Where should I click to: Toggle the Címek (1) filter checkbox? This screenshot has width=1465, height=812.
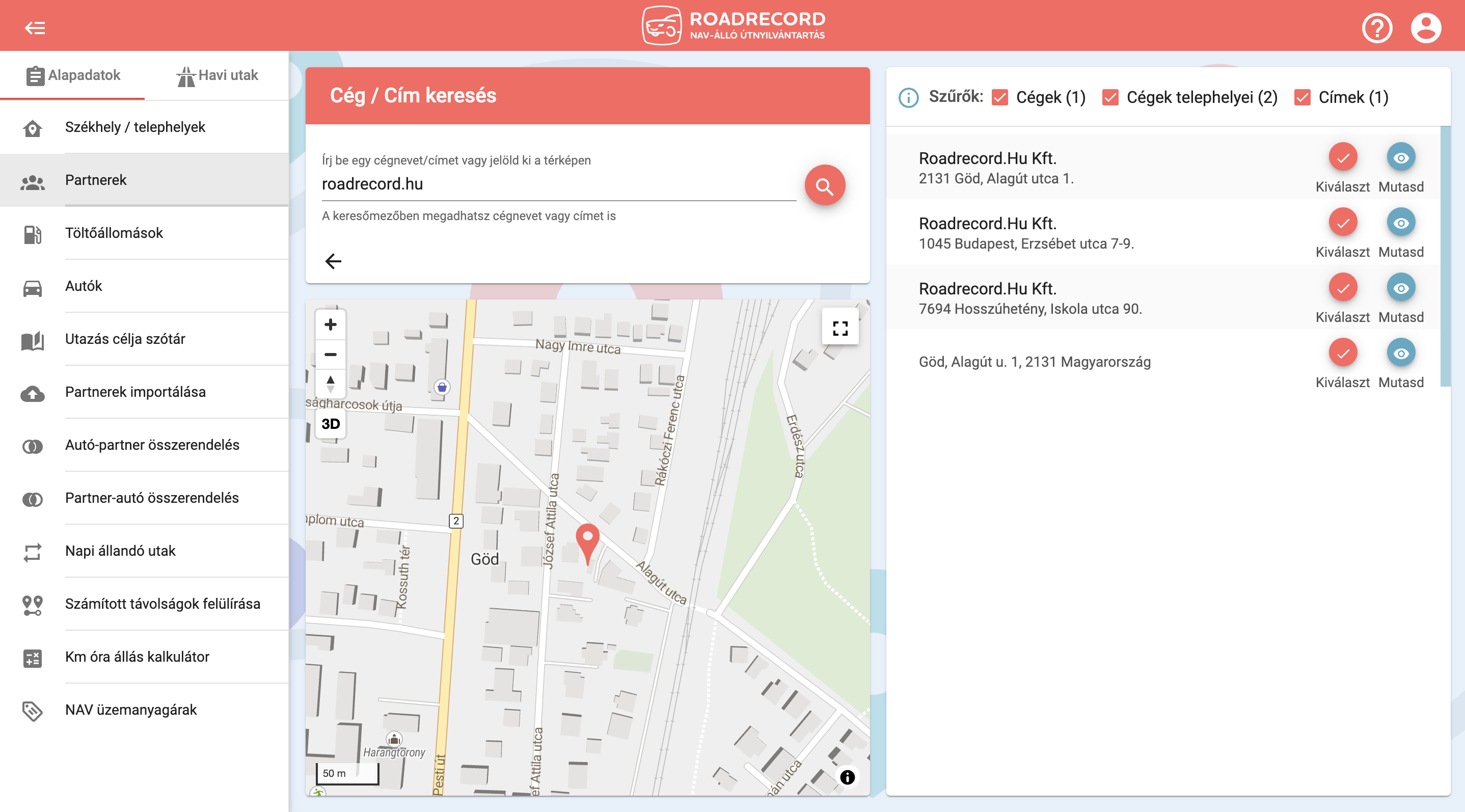pos(1303,98)
